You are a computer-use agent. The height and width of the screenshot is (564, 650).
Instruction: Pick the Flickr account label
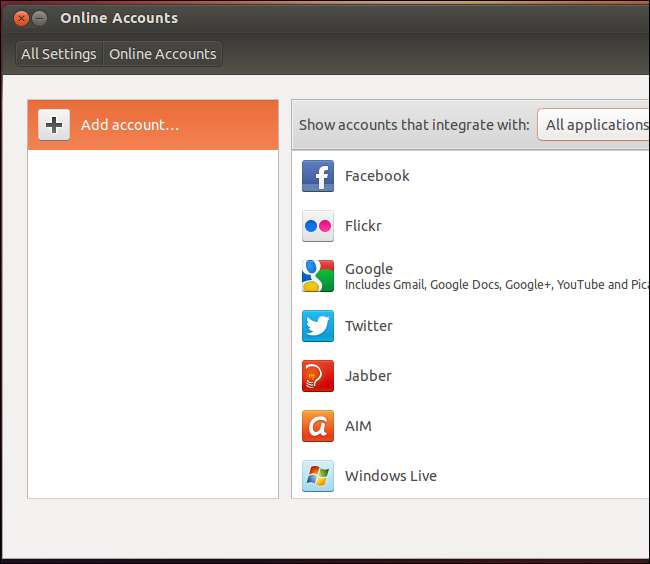(363, 226)
